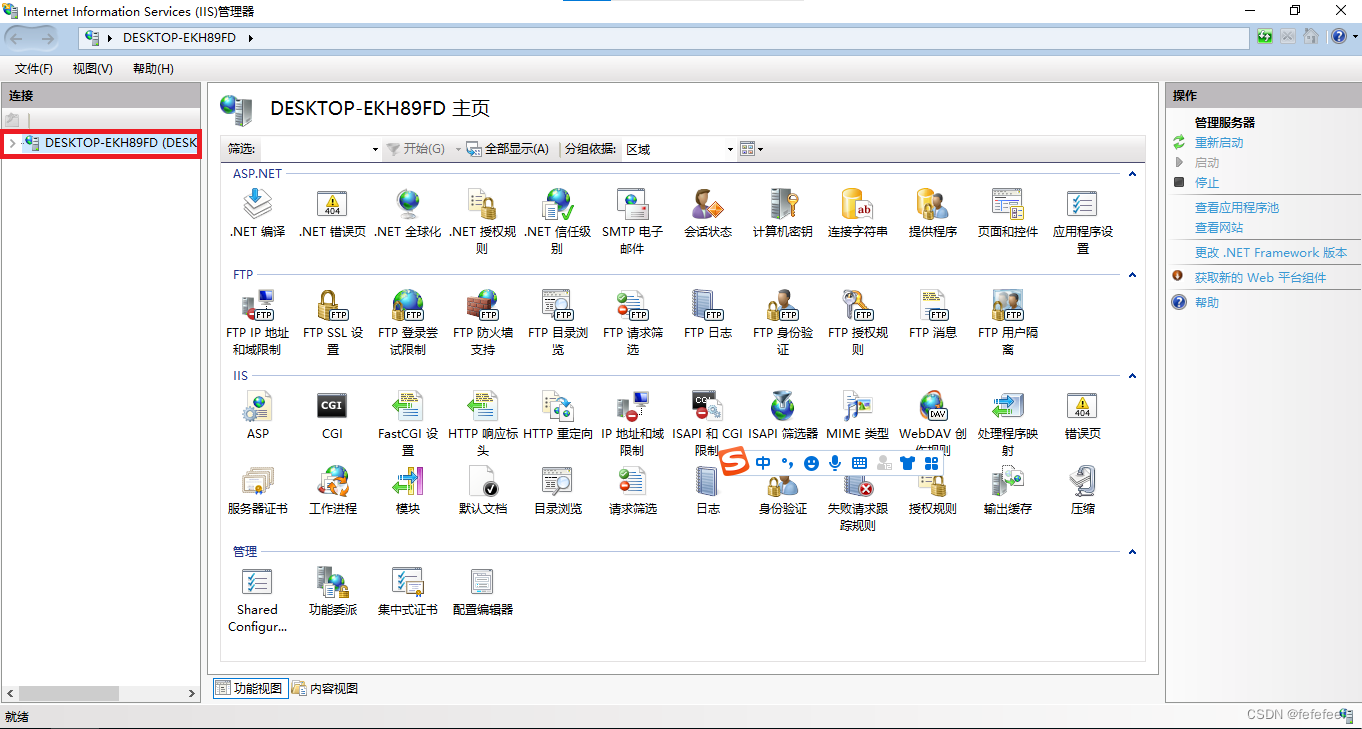Open the 分组依据 区域 dropdown
This screenshot has height=729, width=1362.
[x=730, y=149]
